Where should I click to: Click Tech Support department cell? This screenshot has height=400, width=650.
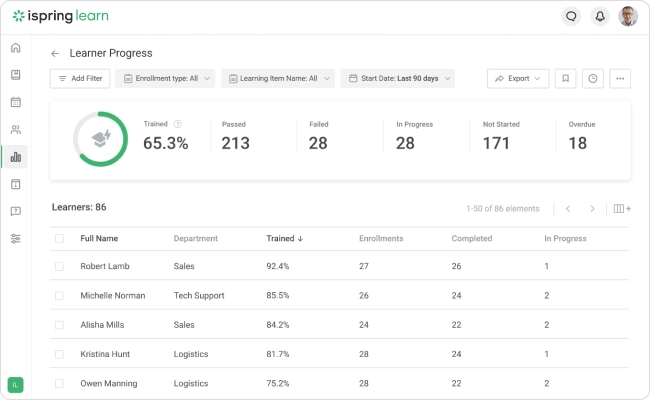pos(199,296)
